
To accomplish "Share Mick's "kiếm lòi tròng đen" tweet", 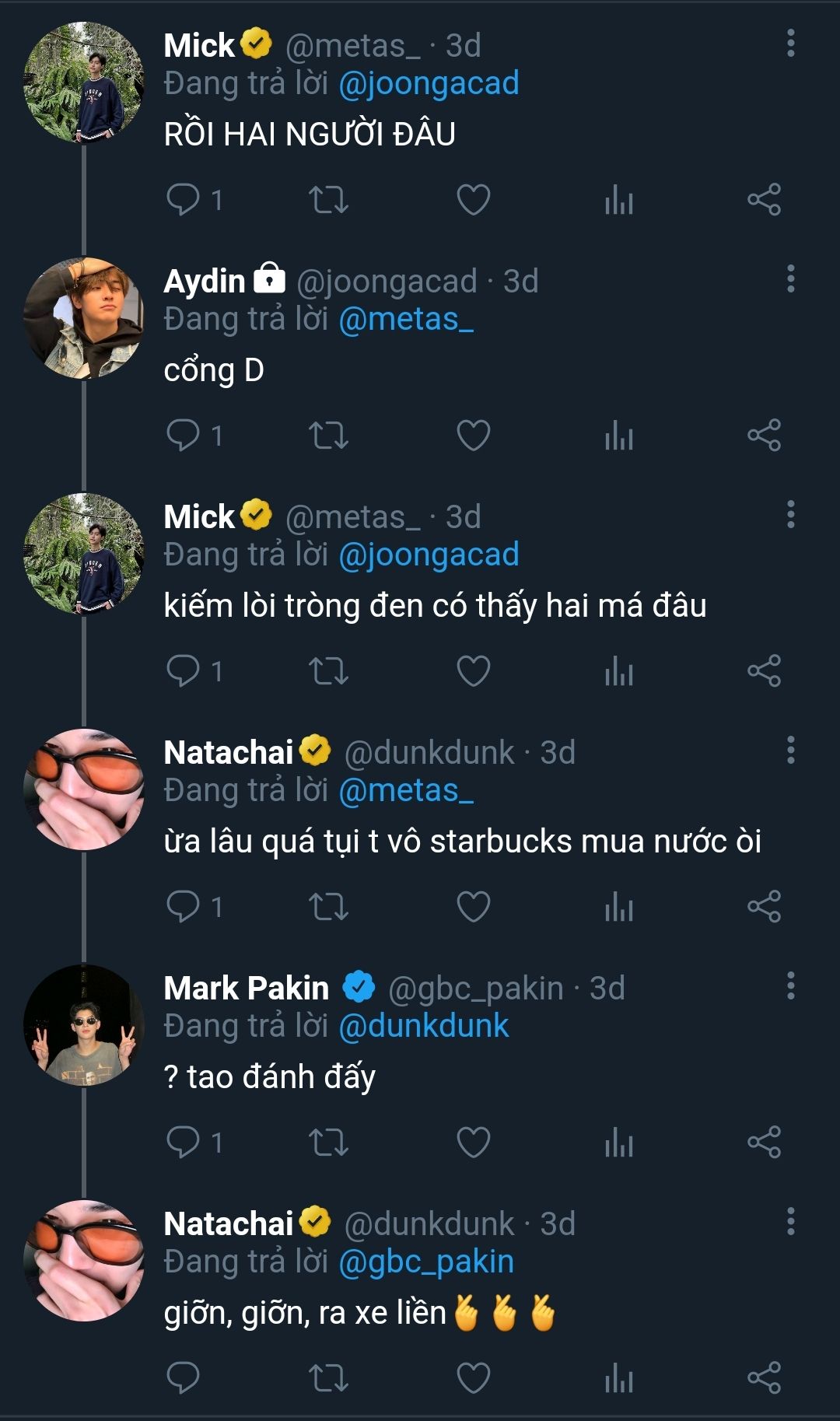I will coord(764,671).
